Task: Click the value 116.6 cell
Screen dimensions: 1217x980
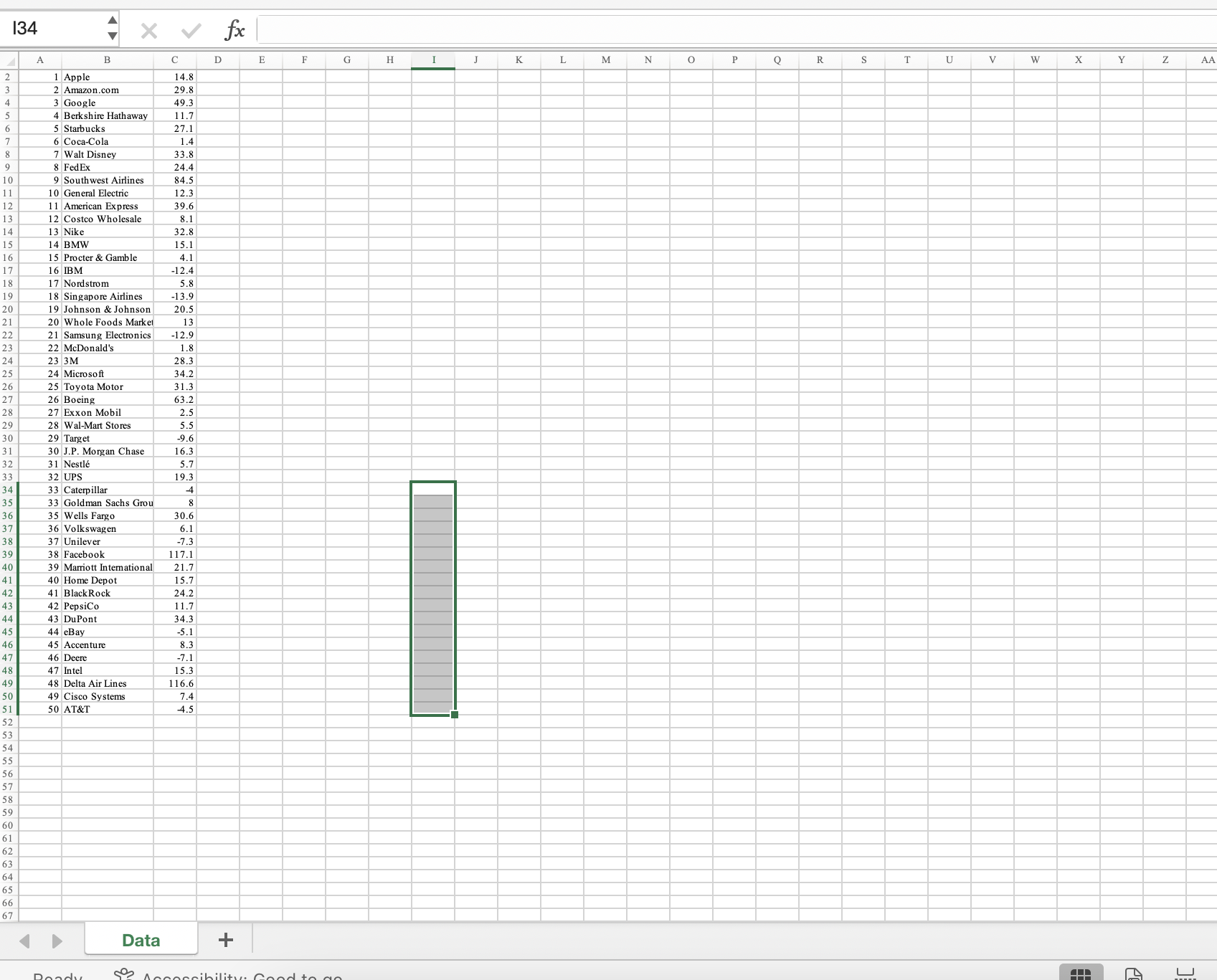Action: (175, 683)
